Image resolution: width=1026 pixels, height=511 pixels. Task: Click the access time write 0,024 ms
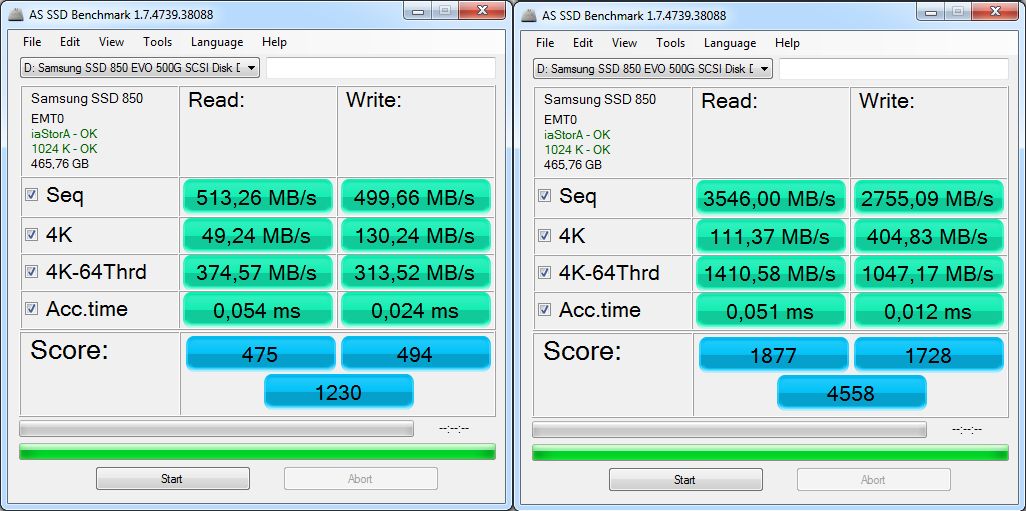[416, 309]
